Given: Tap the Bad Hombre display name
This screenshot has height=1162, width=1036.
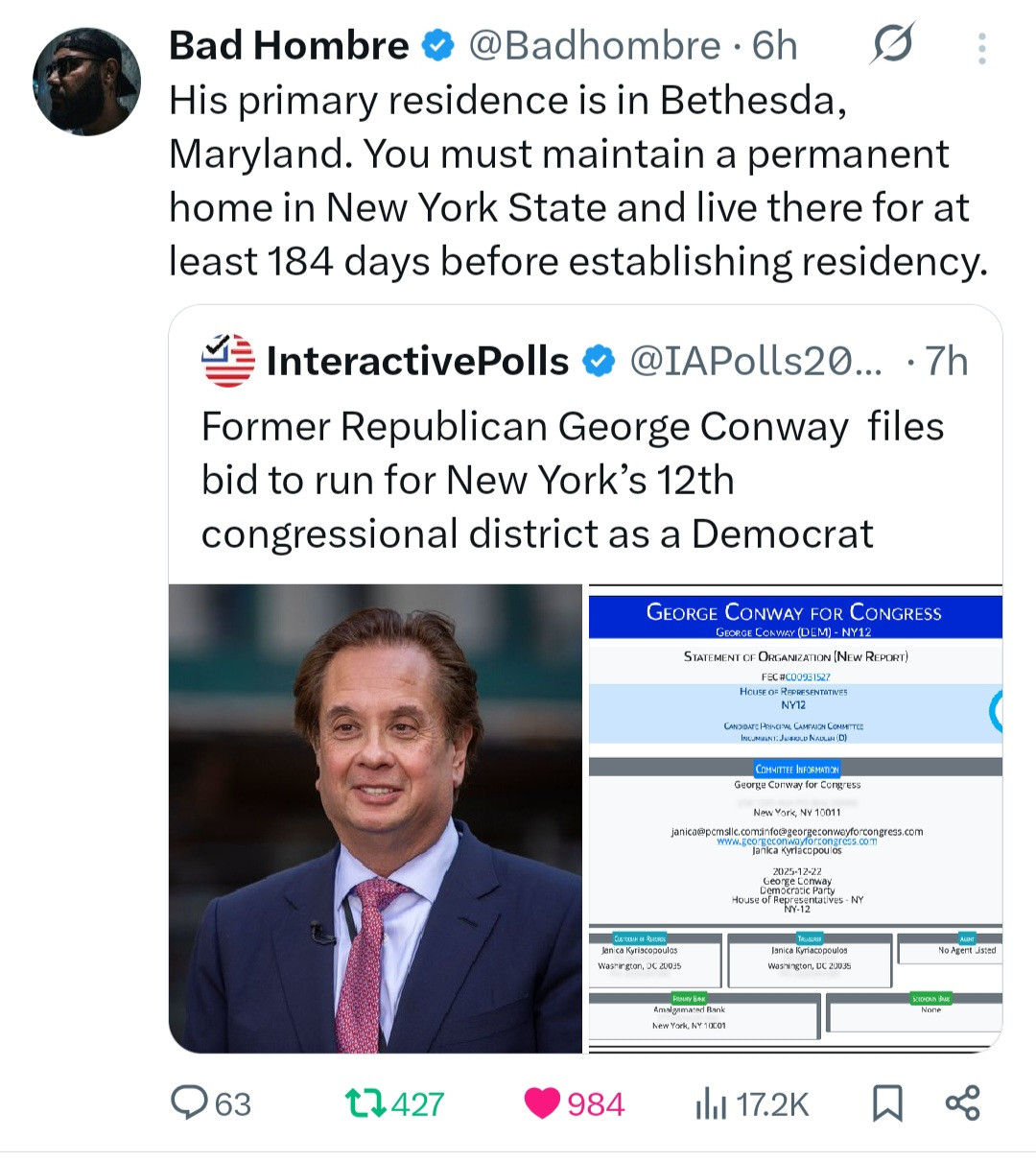Looking at the screenshot, I should (289, 45).
